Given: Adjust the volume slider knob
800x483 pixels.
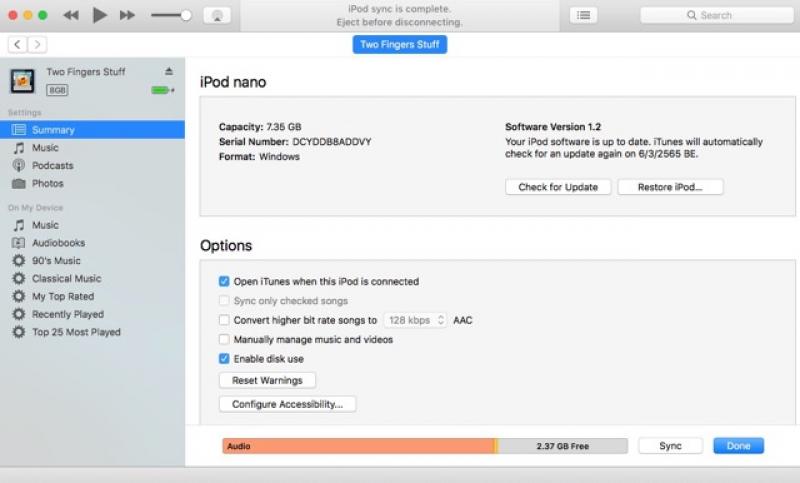Looking at the screenshot, I should coord(186,15).
